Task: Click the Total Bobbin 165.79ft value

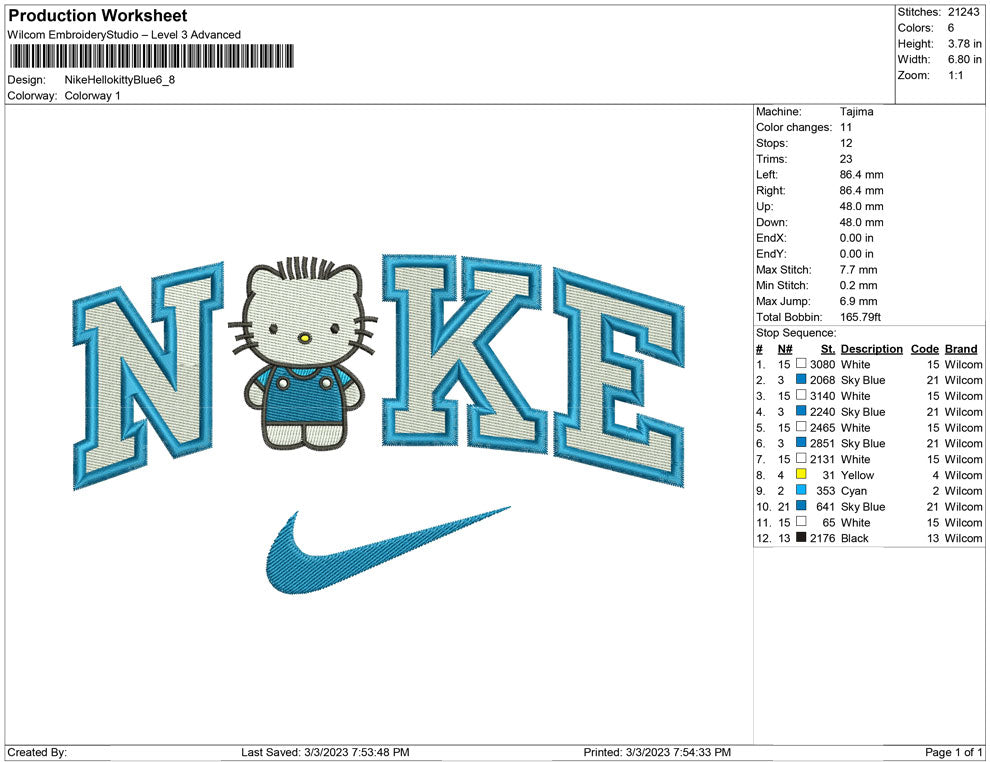Action: point(860,317)
